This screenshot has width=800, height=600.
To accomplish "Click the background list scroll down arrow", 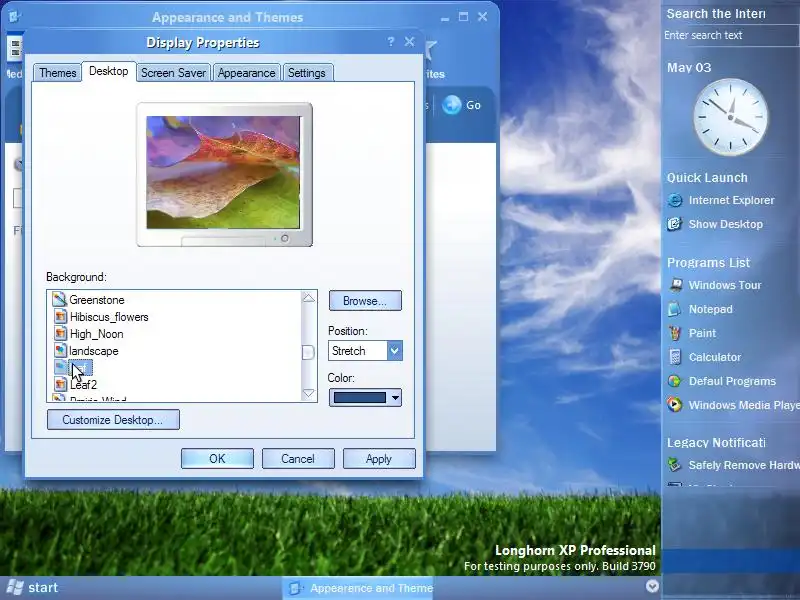I will (308, 393).
